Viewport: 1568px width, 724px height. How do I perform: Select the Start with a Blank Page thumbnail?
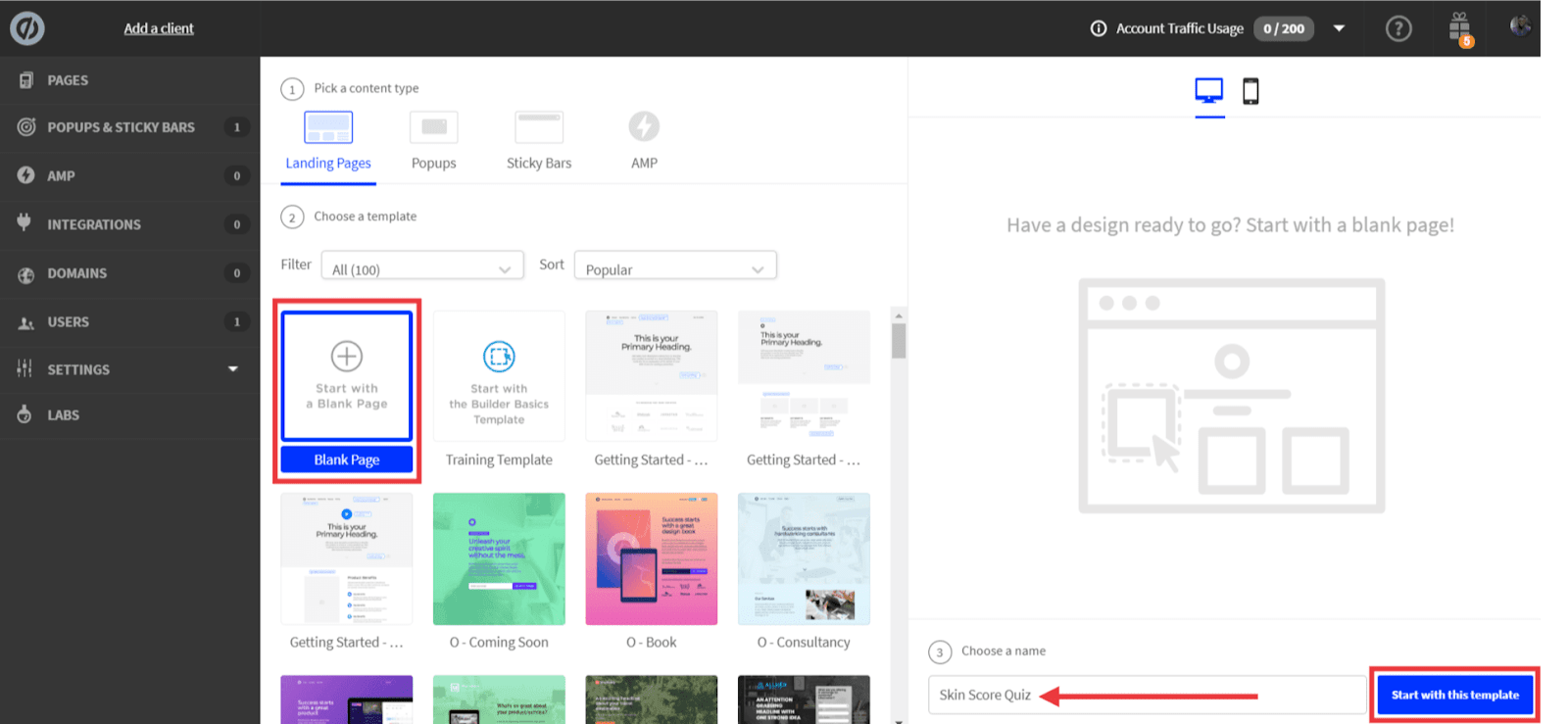347,376
